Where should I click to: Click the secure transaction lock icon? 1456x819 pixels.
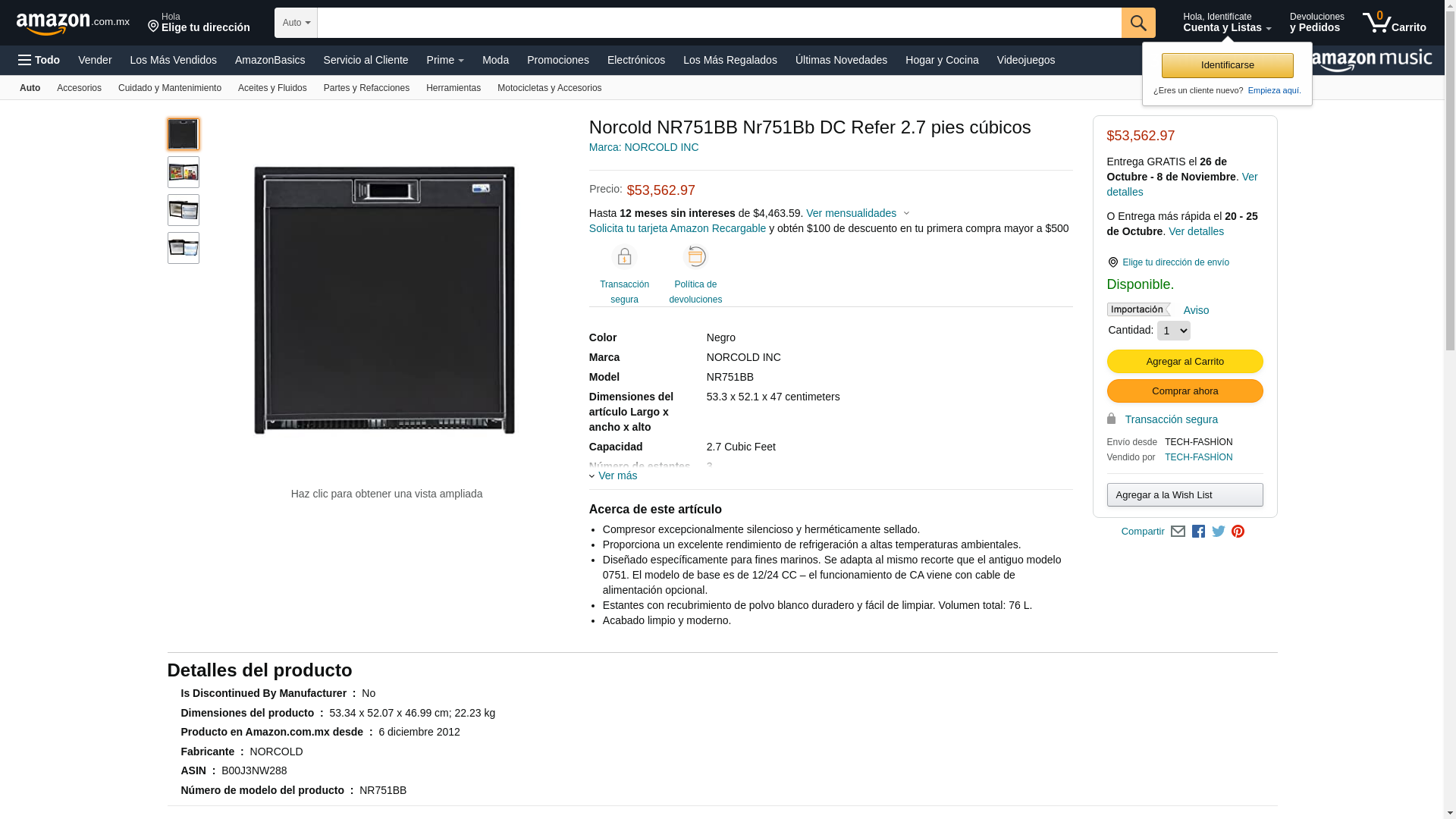(624, 258)
